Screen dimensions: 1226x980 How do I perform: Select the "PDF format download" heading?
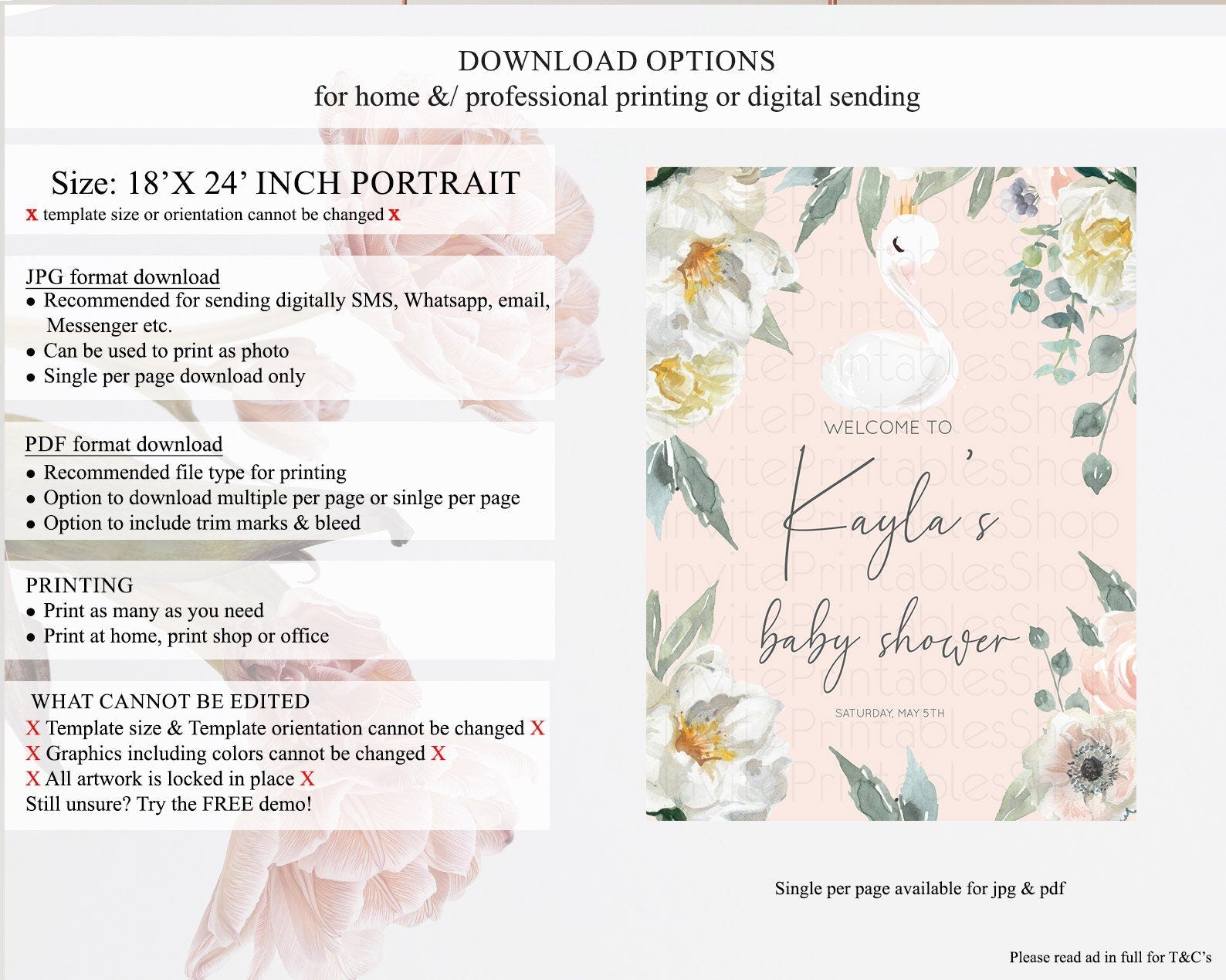pos(124,445)
